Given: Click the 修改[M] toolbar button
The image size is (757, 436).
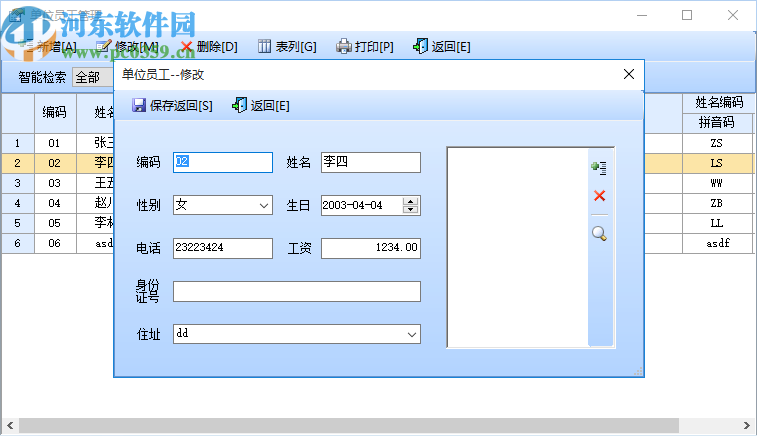Looking at the screenshot, I should (x=127, y=46).
